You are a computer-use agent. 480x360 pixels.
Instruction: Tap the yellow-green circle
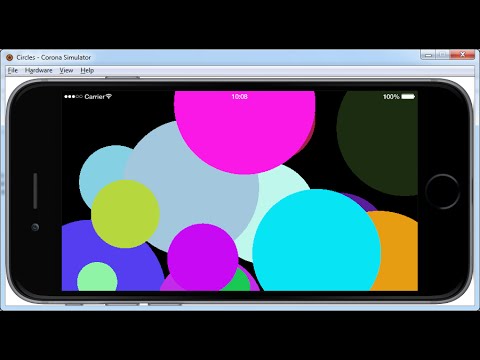coord(125,214)
